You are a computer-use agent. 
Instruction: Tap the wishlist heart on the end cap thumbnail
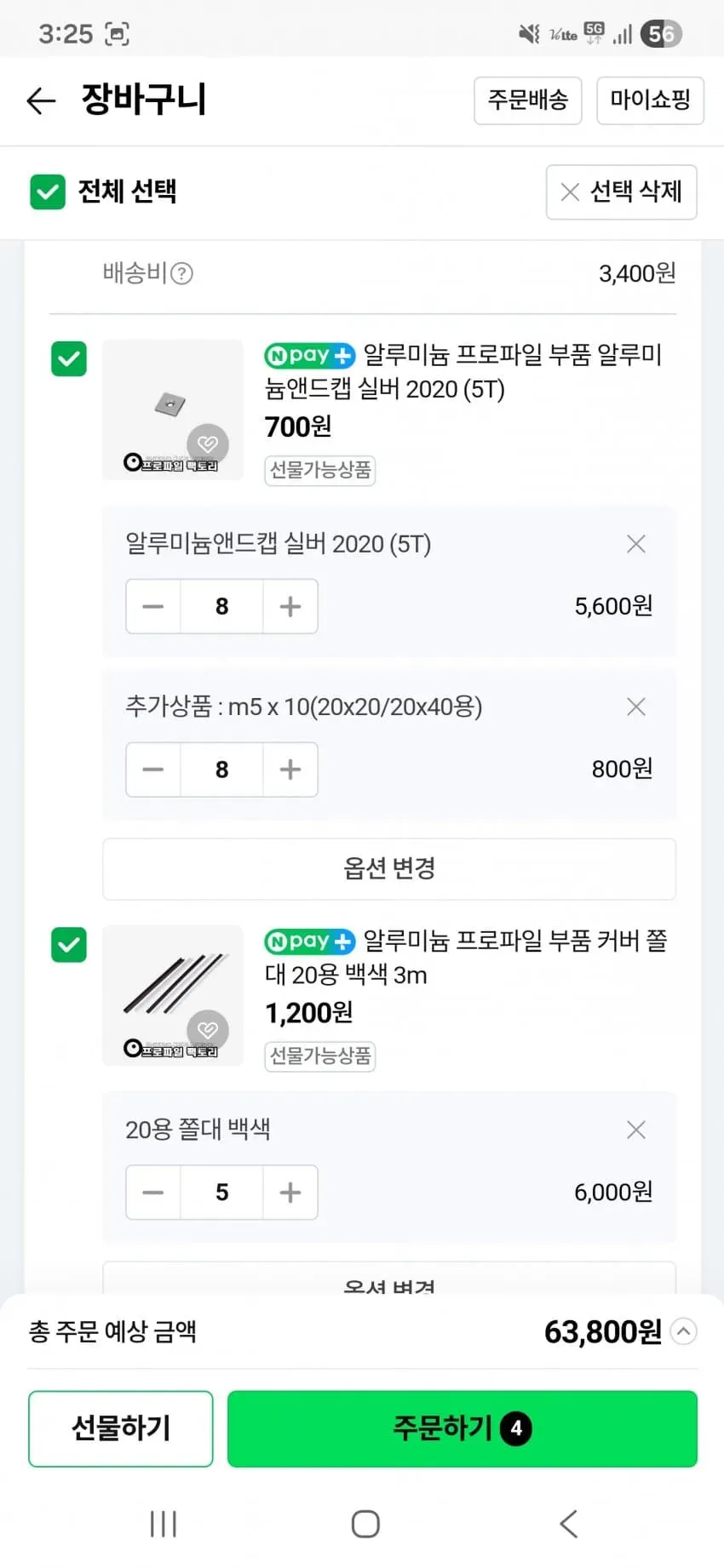click(x=208, y=444)
